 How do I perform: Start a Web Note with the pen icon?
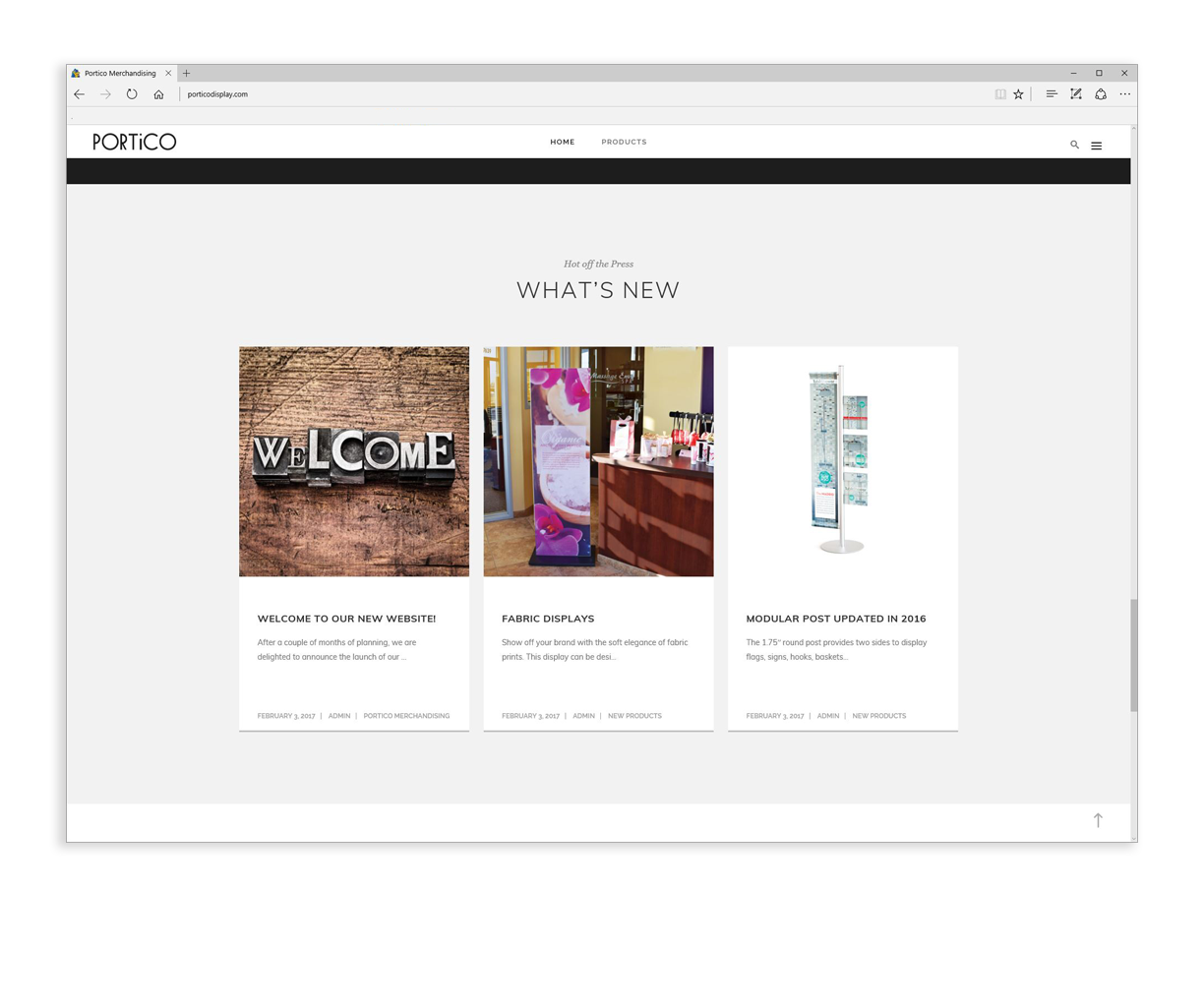coord(1075,93)
